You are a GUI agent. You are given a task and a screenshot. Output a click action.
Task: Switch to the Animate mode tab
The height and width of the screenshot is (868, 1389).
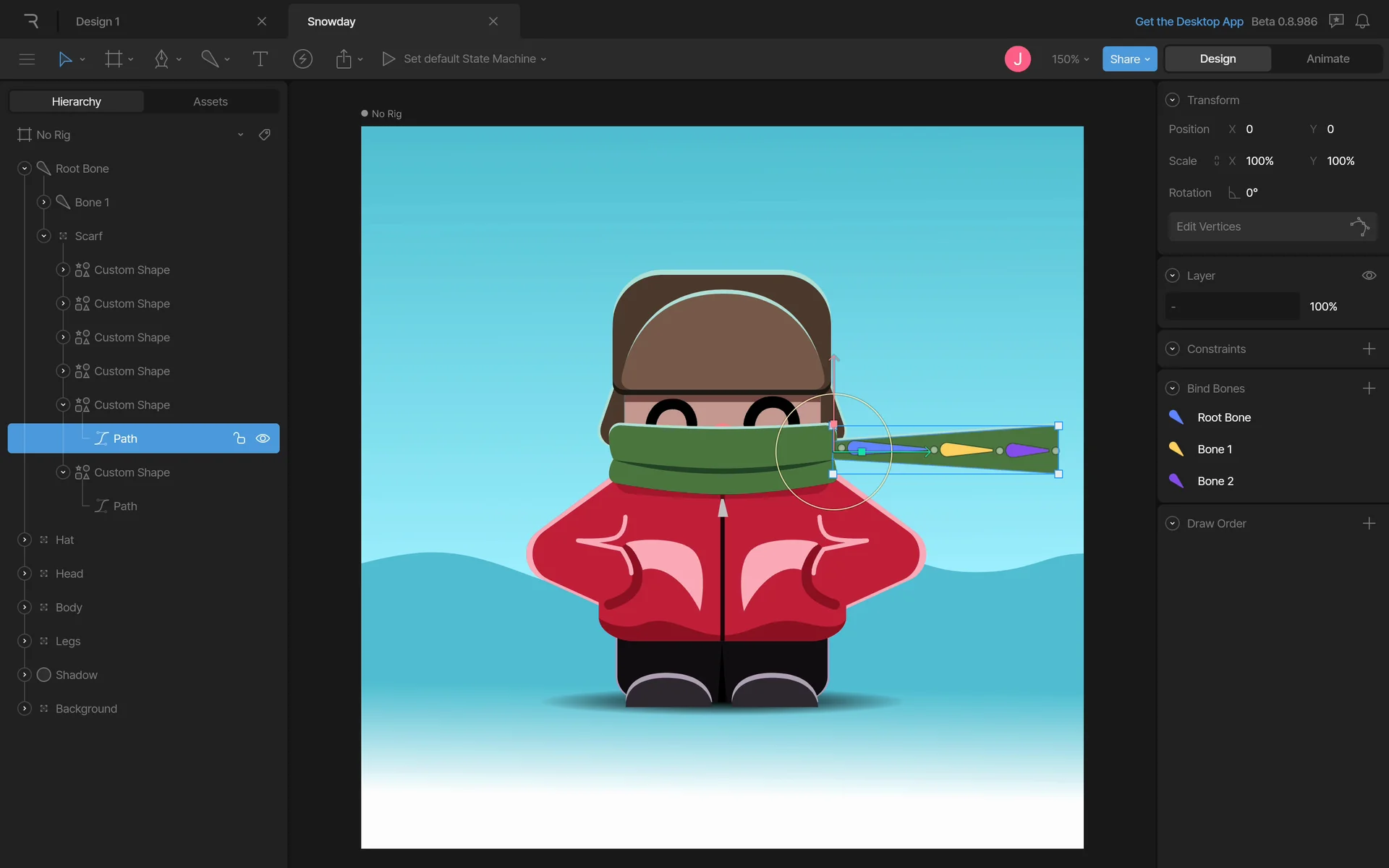1328,59
